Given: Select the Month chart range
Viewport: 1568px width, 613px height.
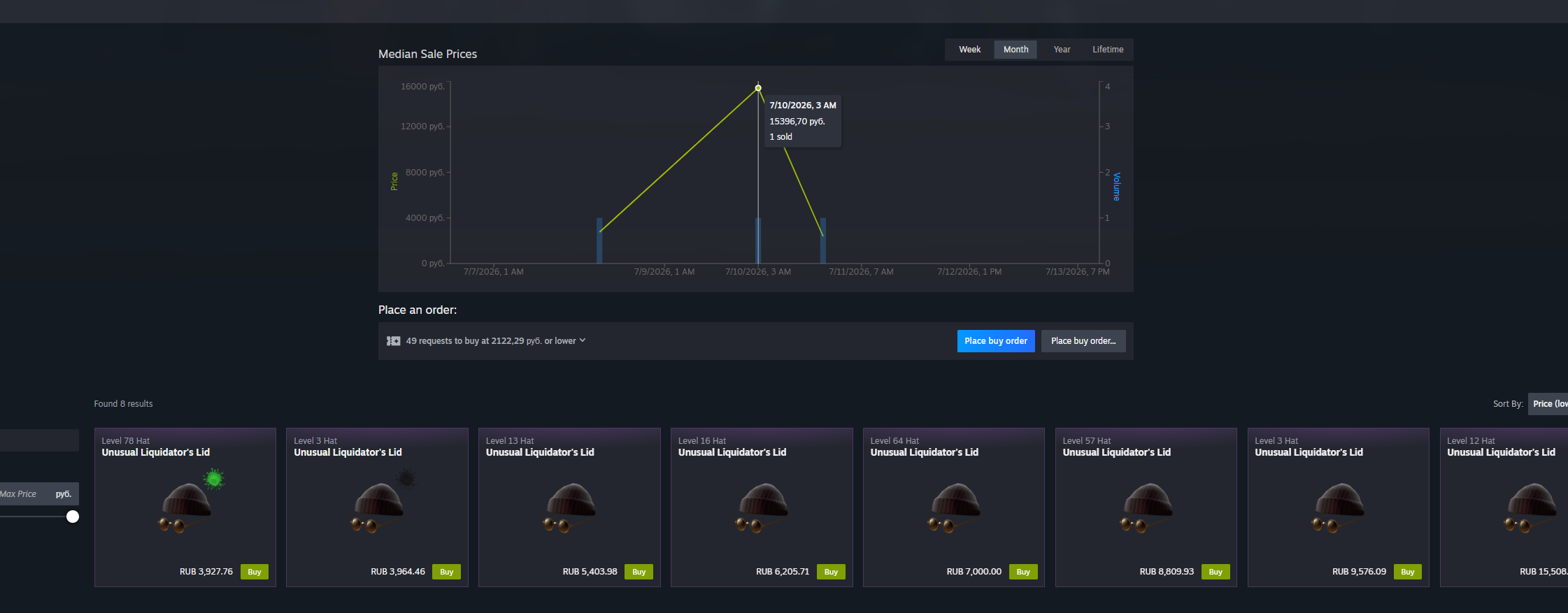Looking at the screenshot, I should pyautogui.click(x=1015, y=50).
